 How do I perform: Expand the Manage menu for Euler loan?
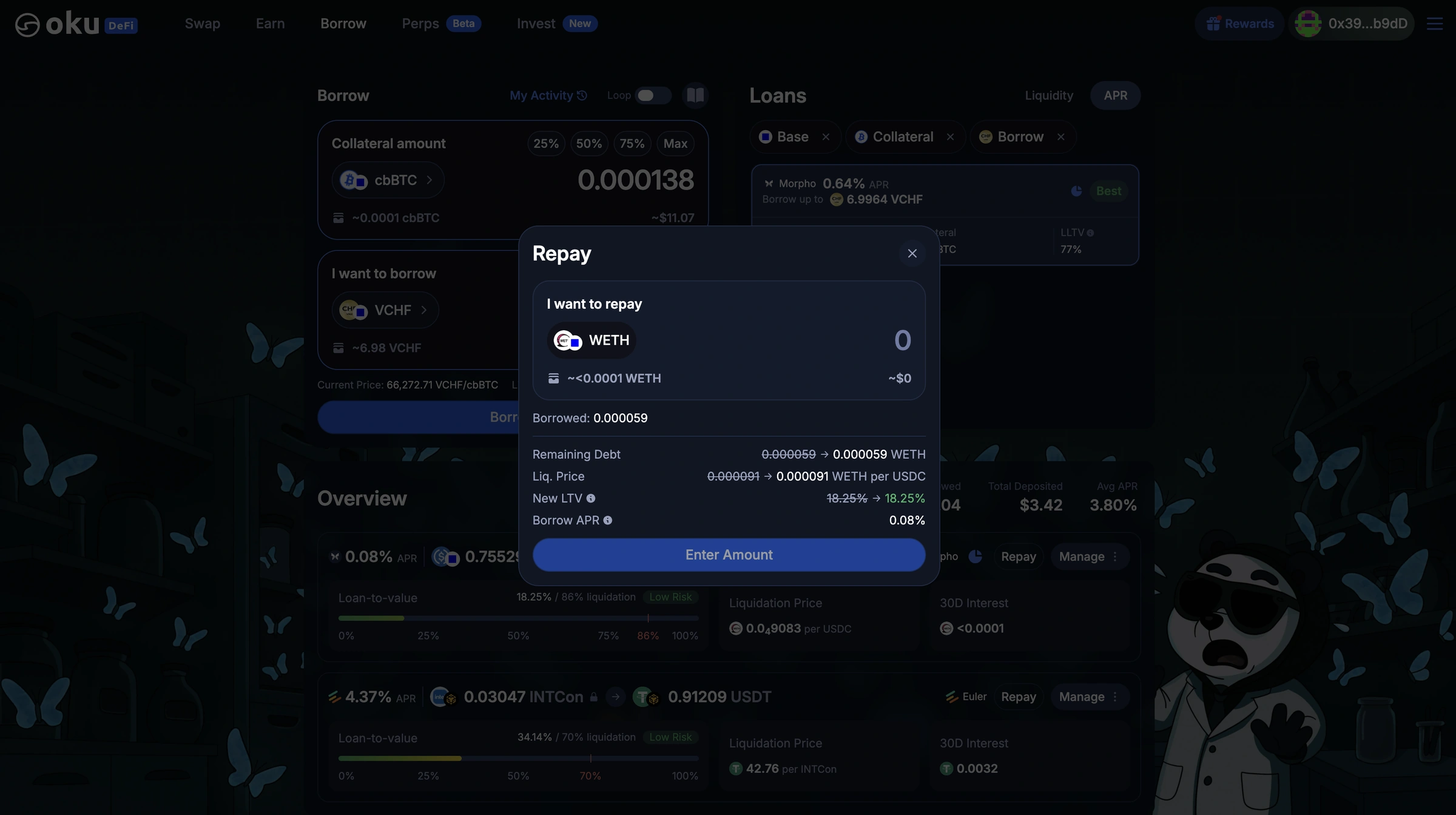pos(1090,697)
